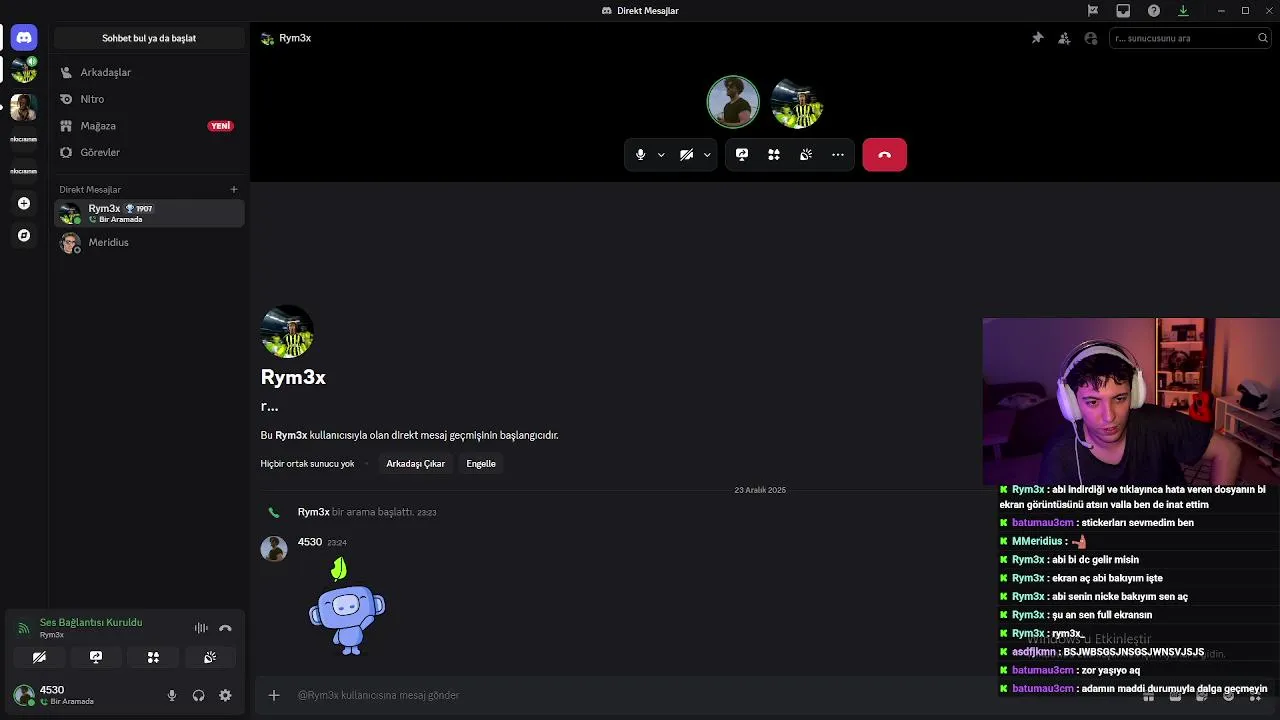Click the 4530 message author avatar

274,548
